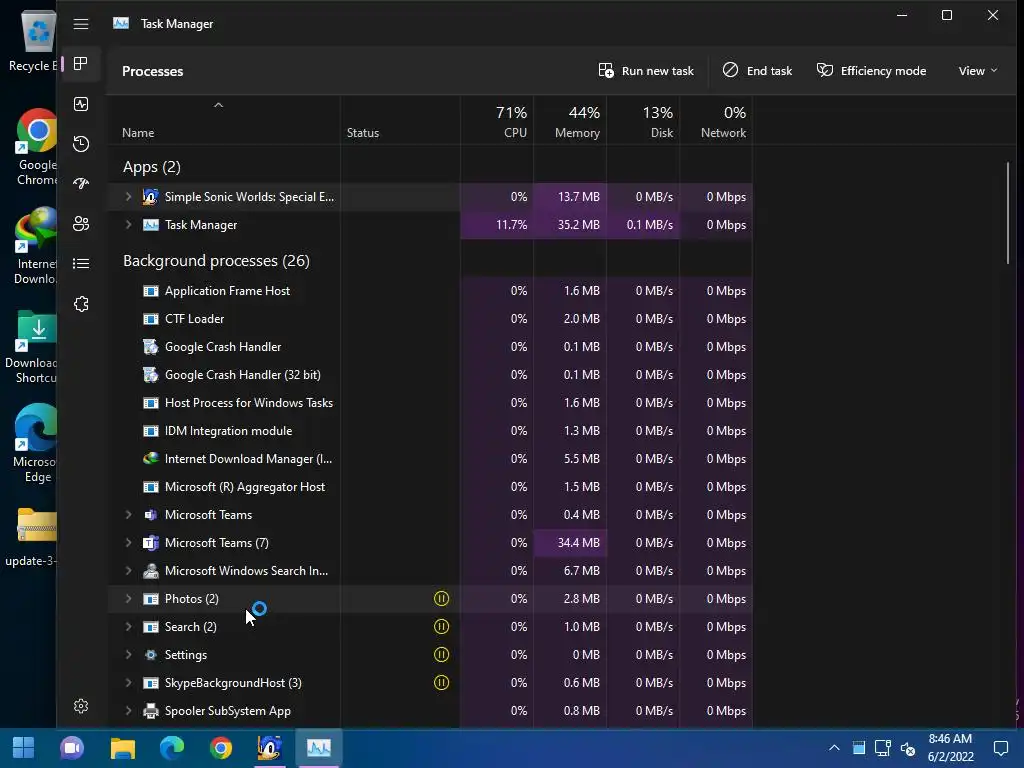Click the 35.2 MB memory cell

click(x=570, y=225)
